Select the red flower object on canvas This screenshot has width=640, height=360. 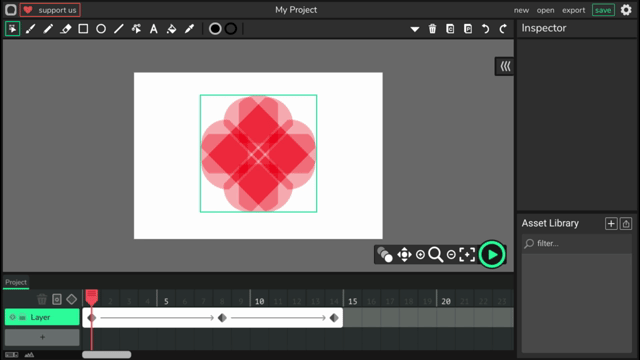coord(258,153)
